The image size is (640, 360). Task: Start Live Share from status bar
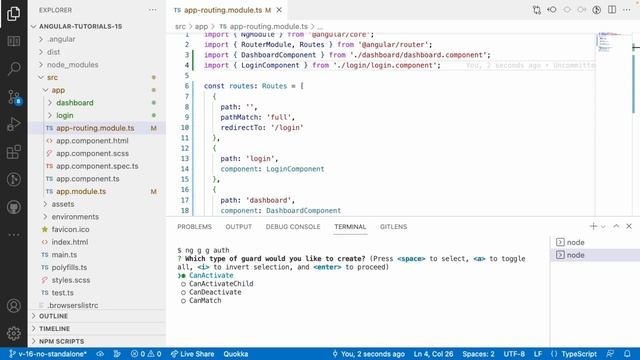[192, 354]
